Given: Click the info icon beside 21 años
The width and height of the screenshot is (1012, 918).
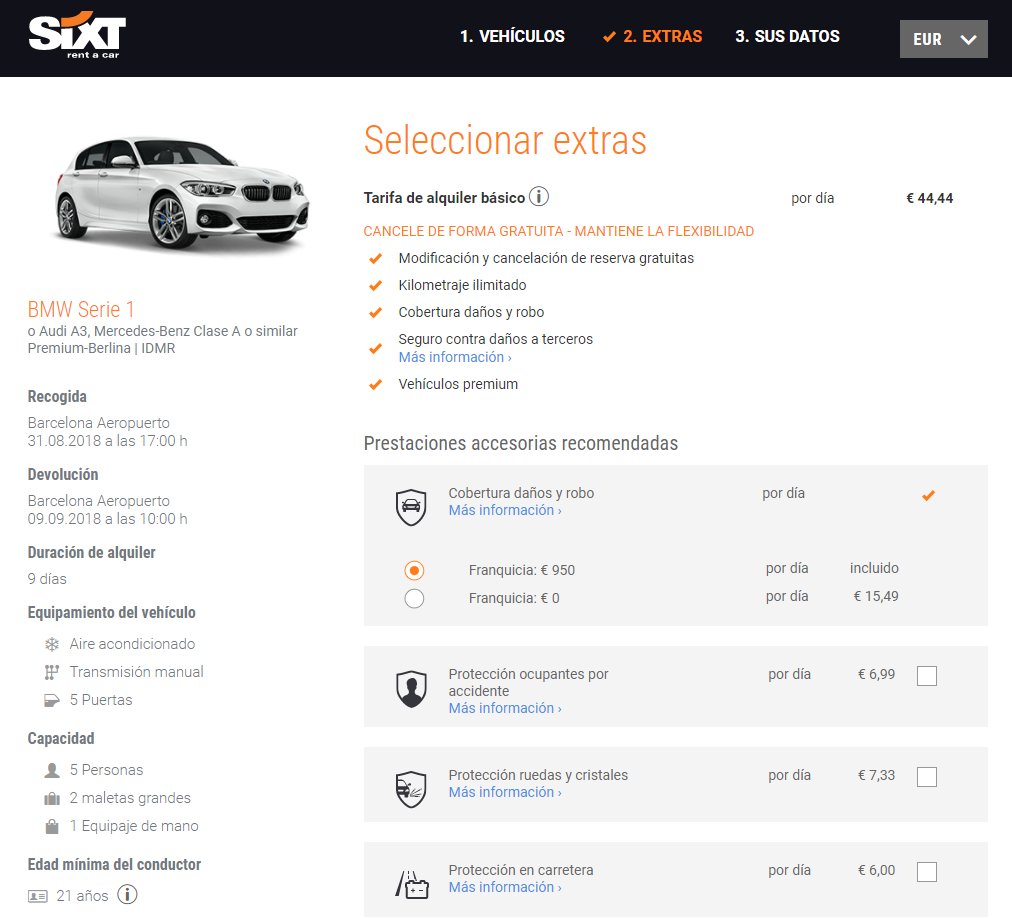Looking at the screenshot, I should (x=127, y=895).
